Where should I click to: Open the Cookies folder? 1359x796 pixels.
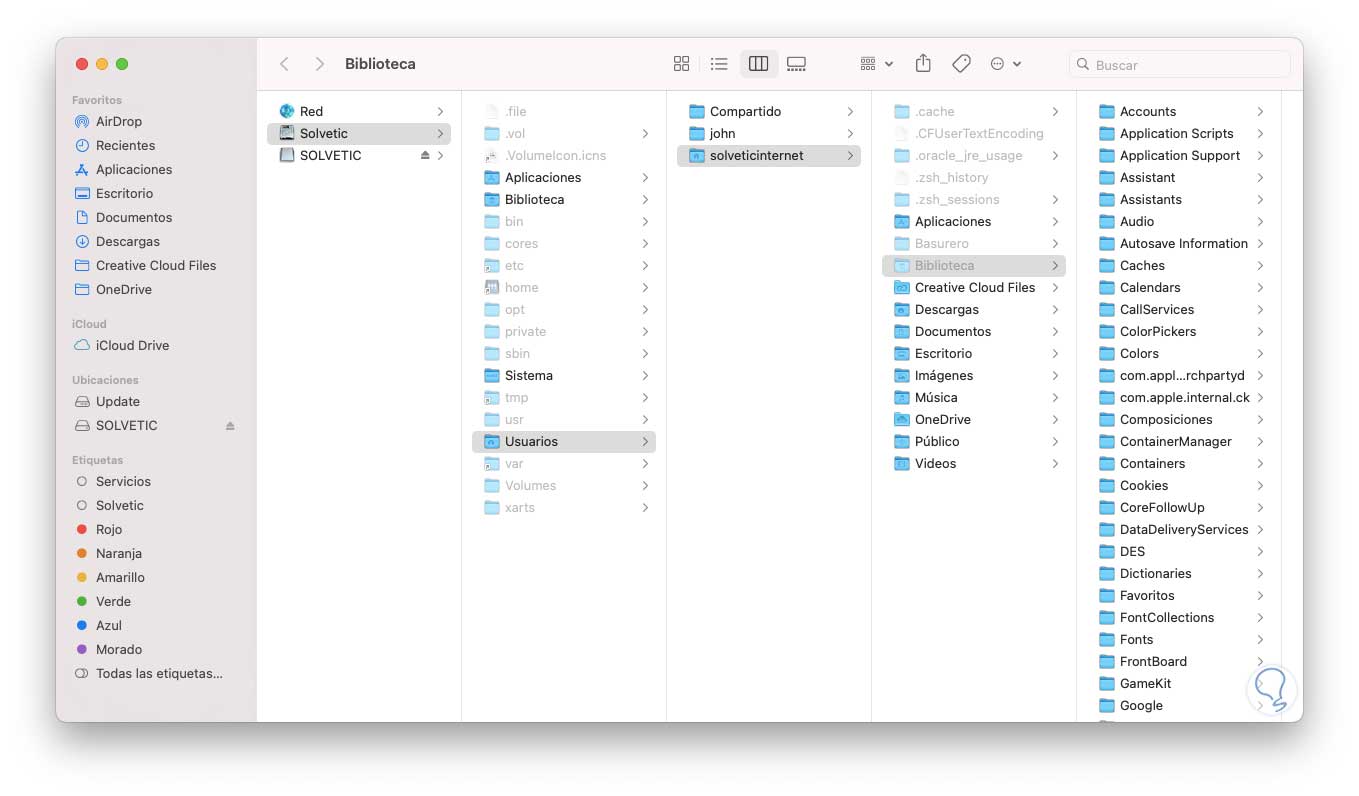(1179, 485)
